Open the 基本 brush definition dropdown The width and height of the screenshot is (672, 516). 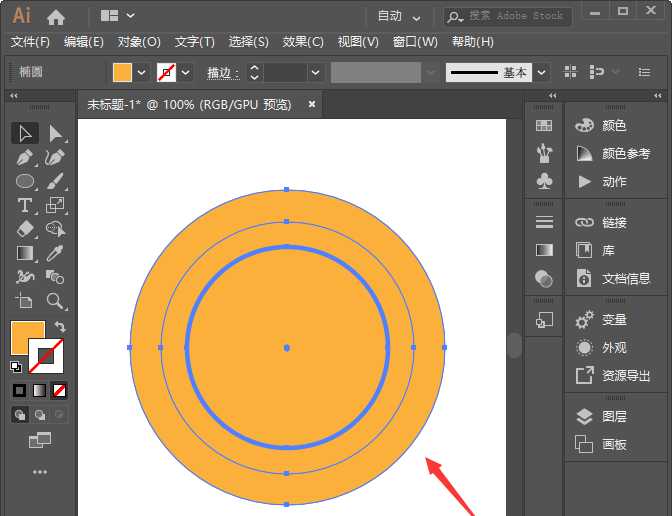541,73
